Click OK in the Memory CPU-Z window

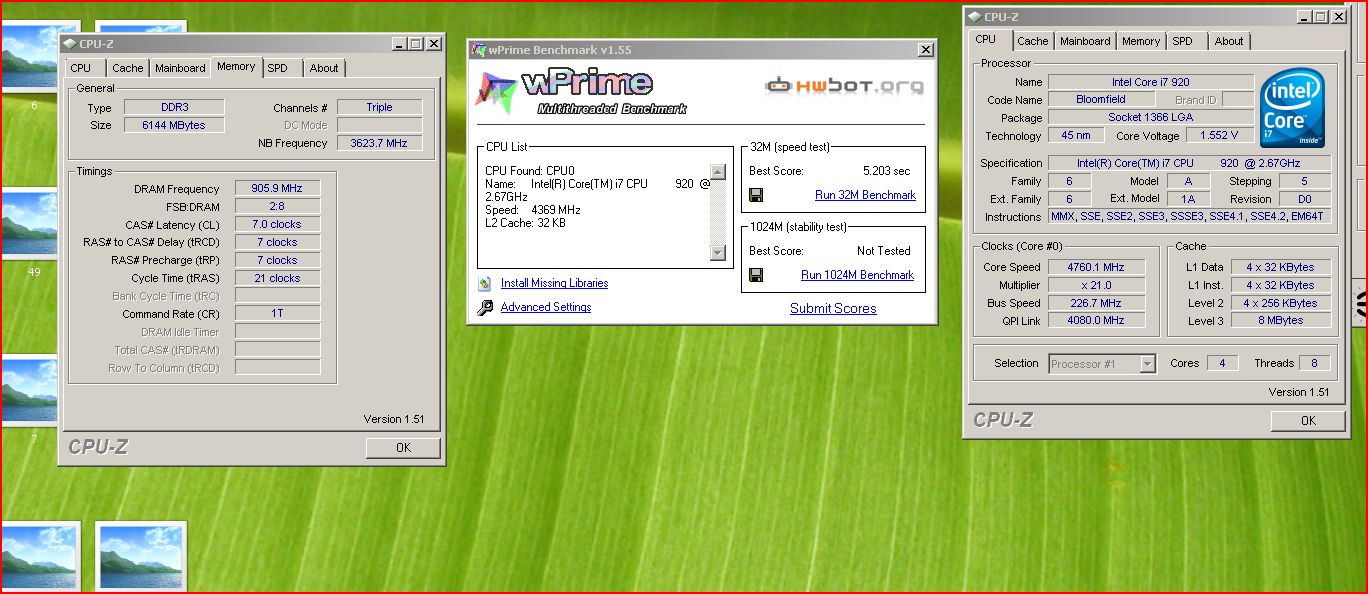pos(403,448)
